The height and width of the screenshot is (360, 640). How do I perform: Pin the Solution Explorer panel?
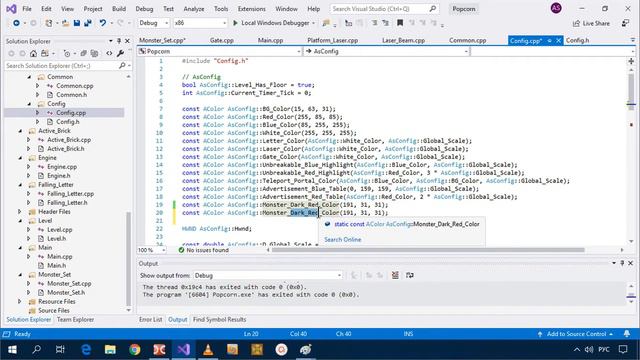(119, 41)
